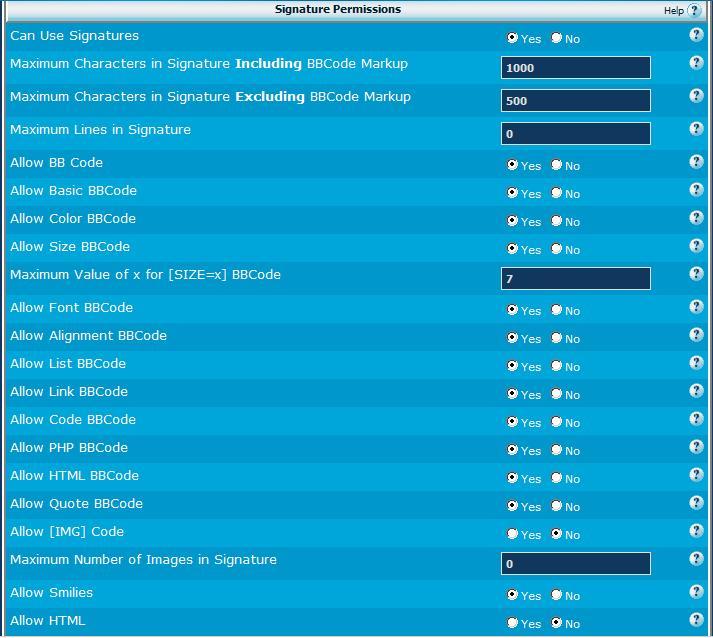
Task: Show help for Maximum Characters Excluding BBCode Markup
Action: point(696,95)
